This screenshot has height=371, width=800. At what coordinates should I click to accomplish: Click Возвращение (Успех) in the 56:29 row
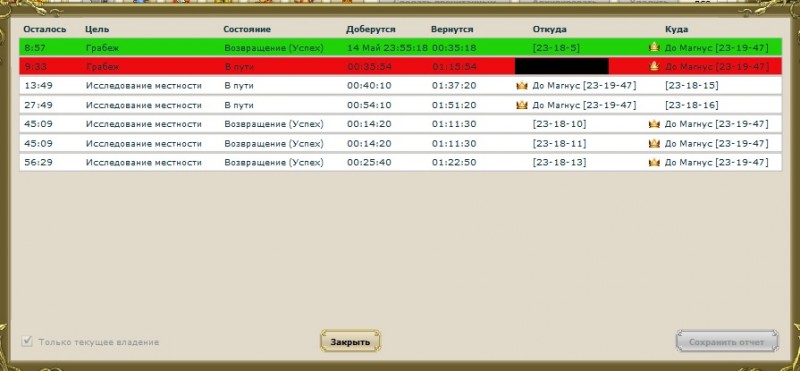(274, 163)
